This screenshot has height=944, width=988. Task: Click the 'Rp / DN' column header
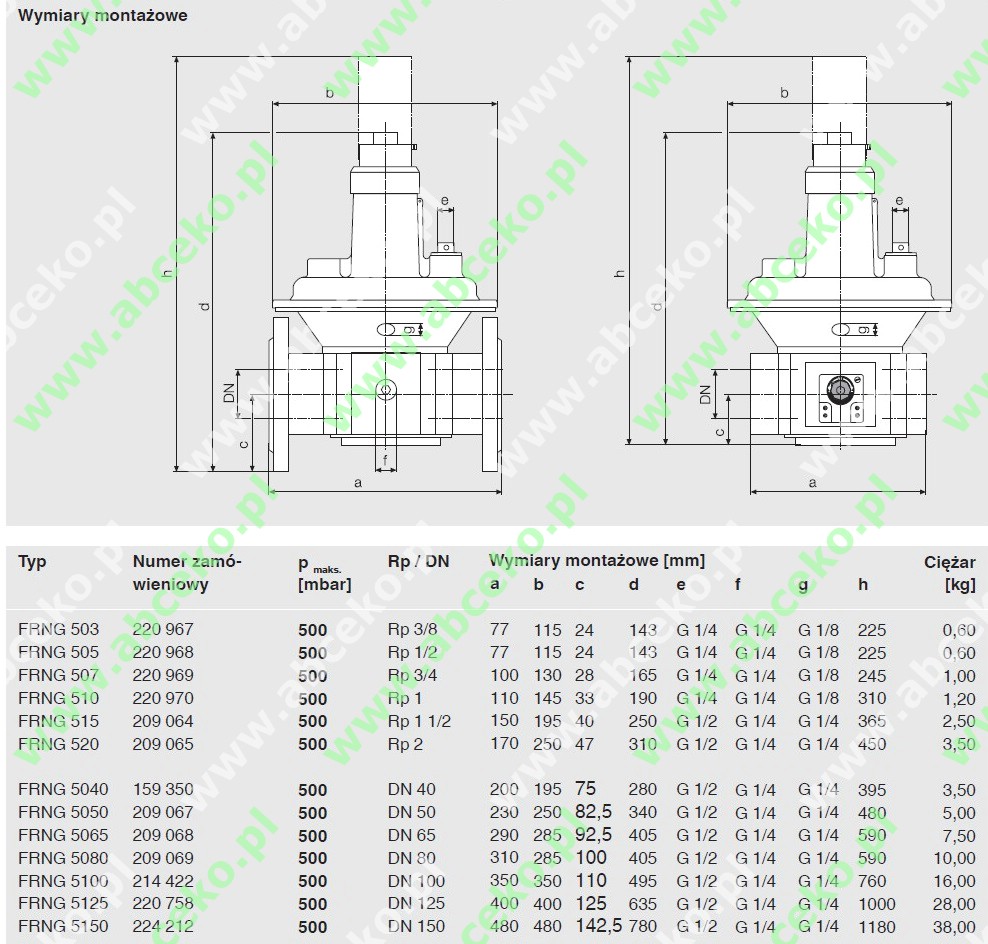418,561
